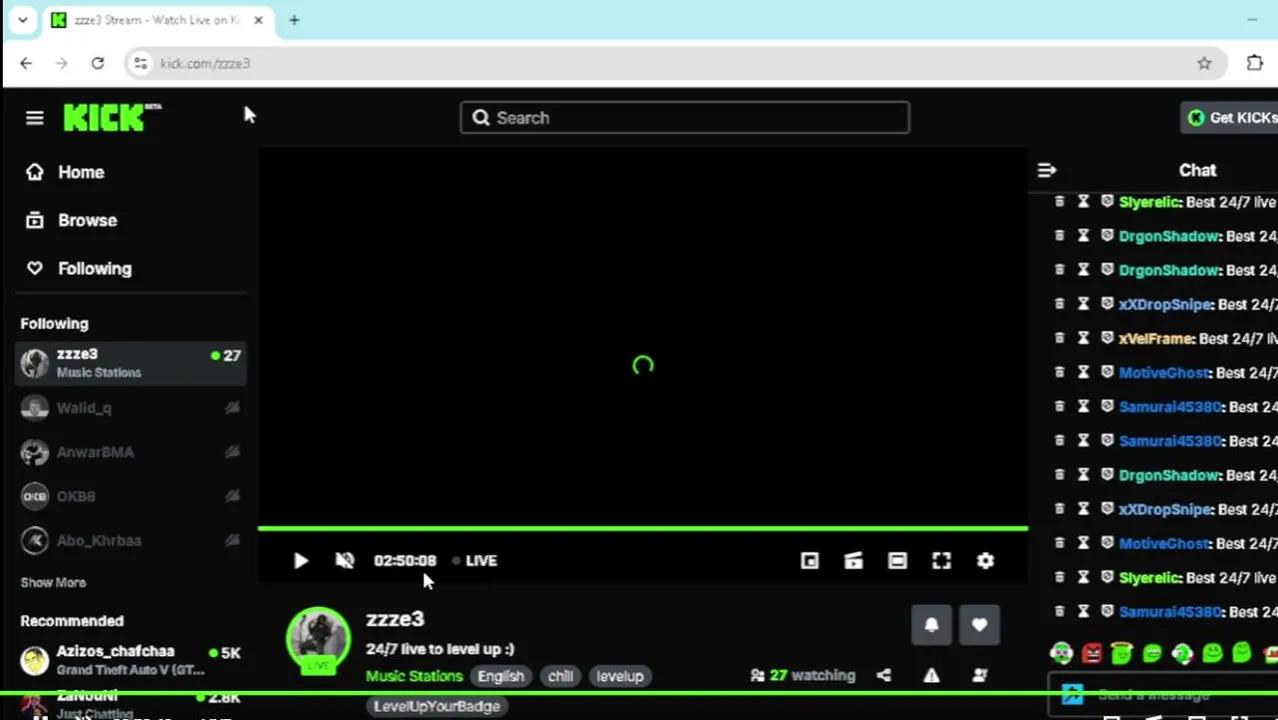Go back in browser
This screenshot has height=720, width=1278.
(x=26, y=63)
